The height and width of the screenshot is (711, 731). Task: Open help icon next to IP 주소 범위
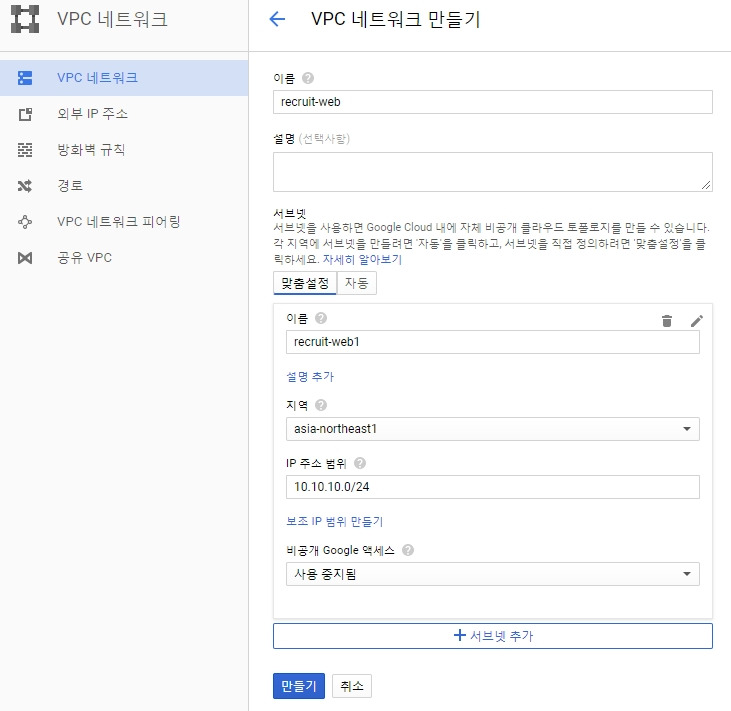pos(360,463)
